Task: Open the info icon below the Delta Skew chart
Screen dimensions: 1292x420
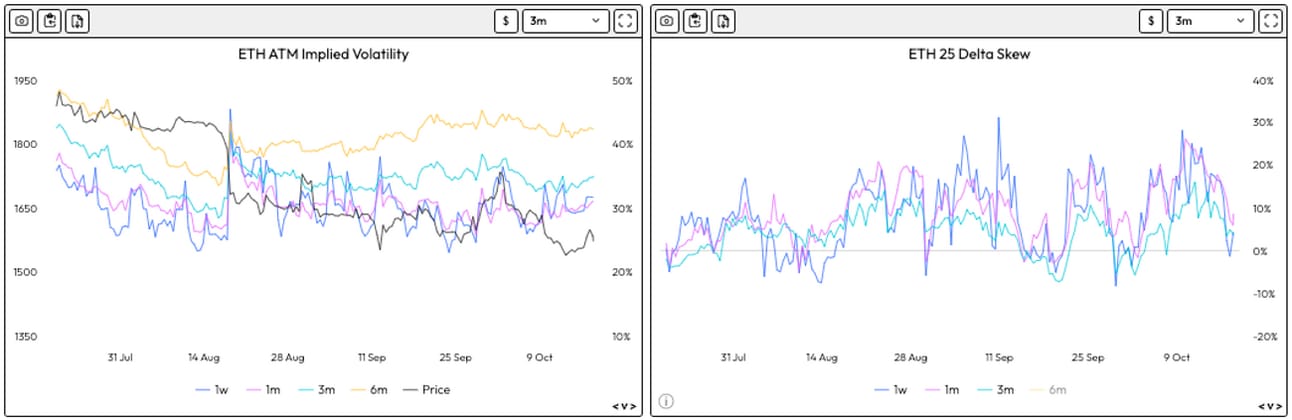Action: 666,402
